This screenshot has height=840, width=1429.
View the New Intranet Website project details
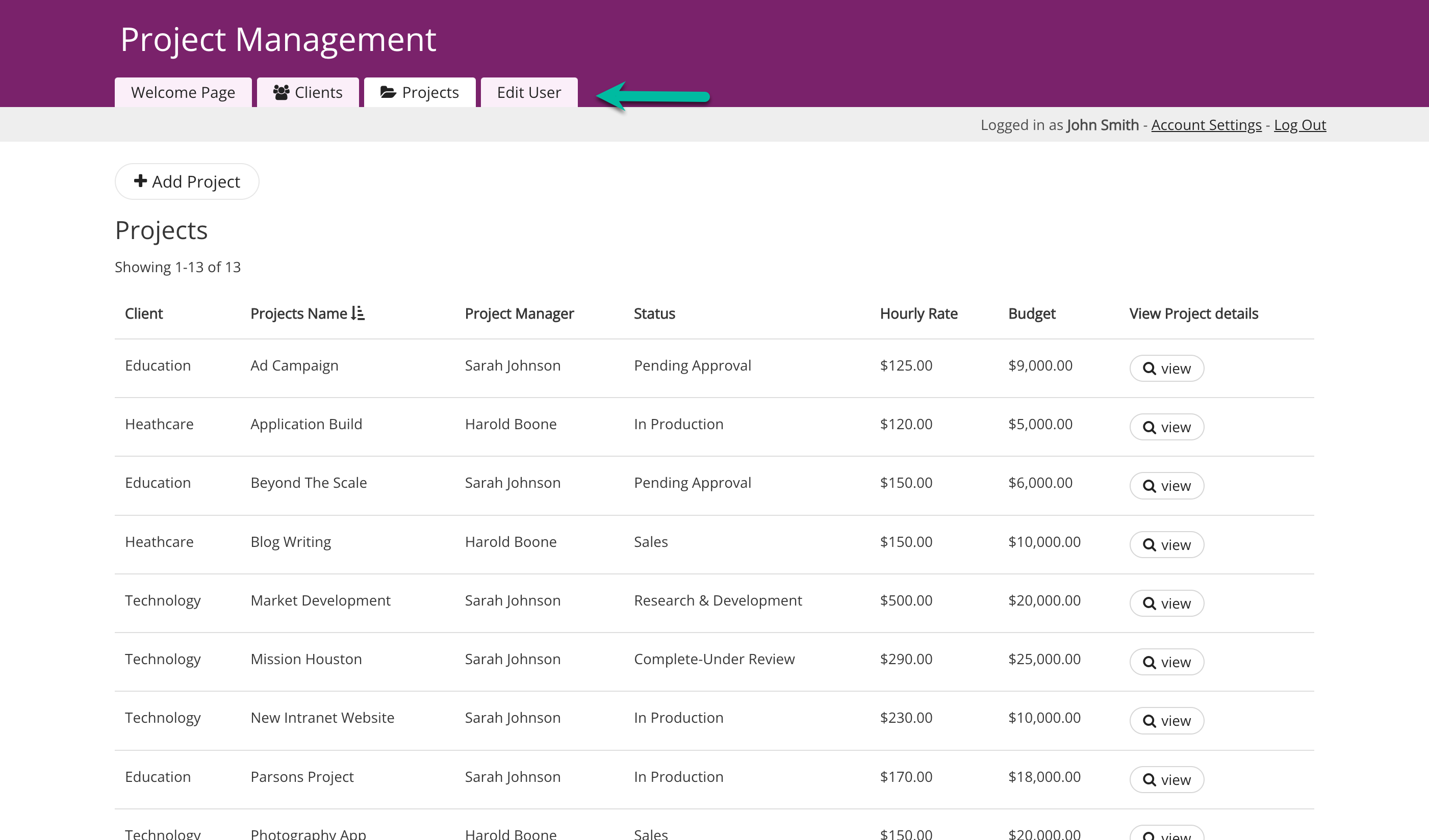click(x=1166, y=720)
